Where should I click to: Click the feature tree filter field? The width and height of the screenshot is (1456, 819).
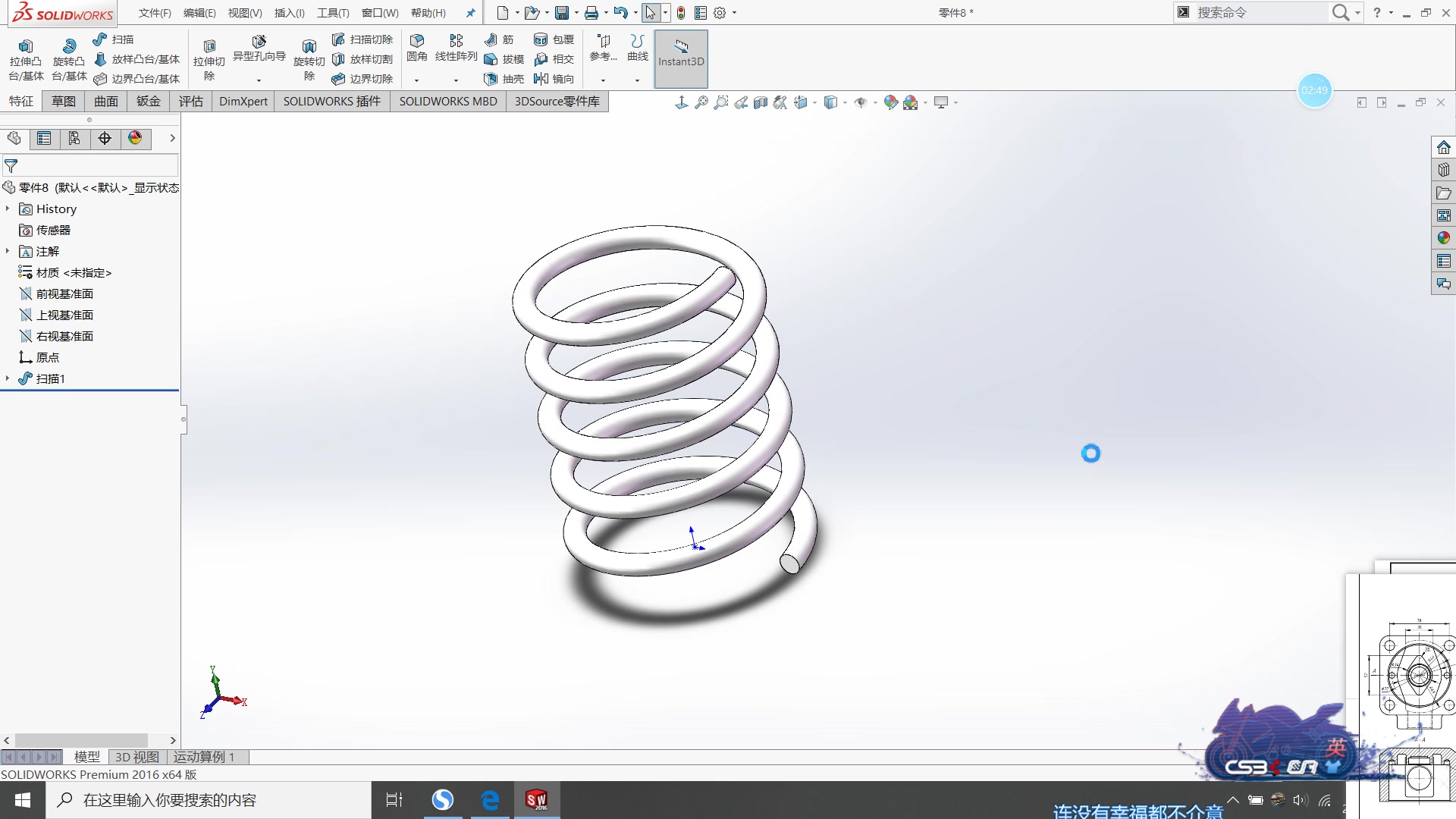[x=90, y=165]
